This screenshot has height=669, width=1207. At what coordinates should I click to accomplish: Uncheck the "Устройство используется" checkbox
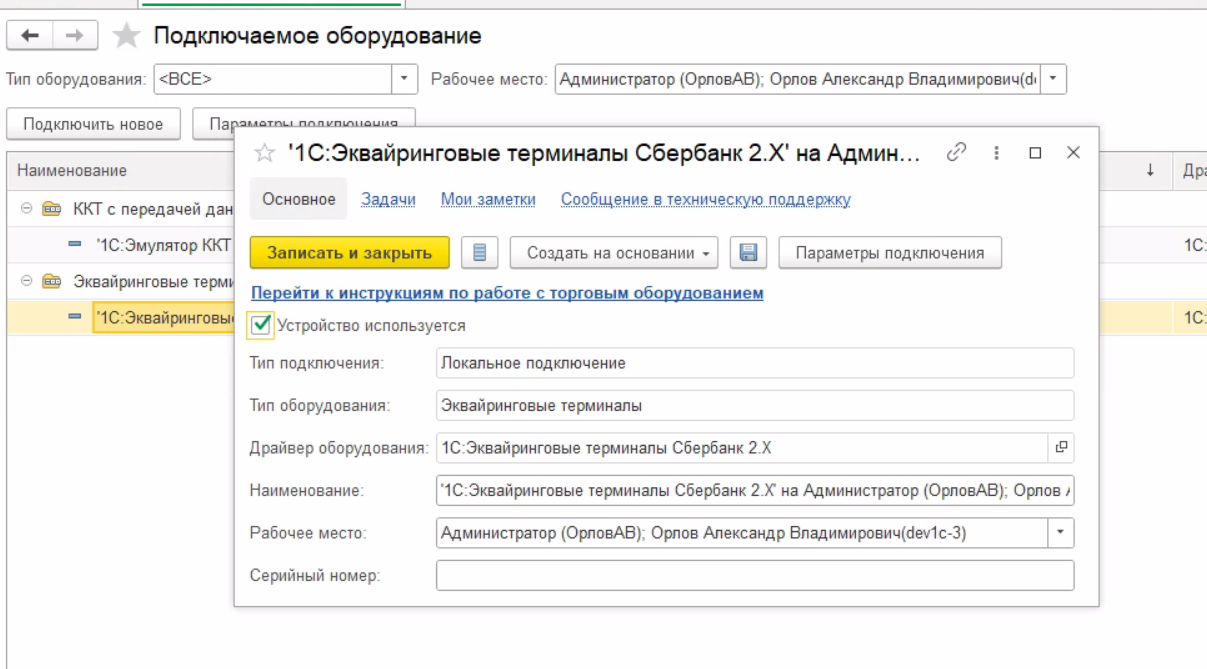tap(261, 325)
